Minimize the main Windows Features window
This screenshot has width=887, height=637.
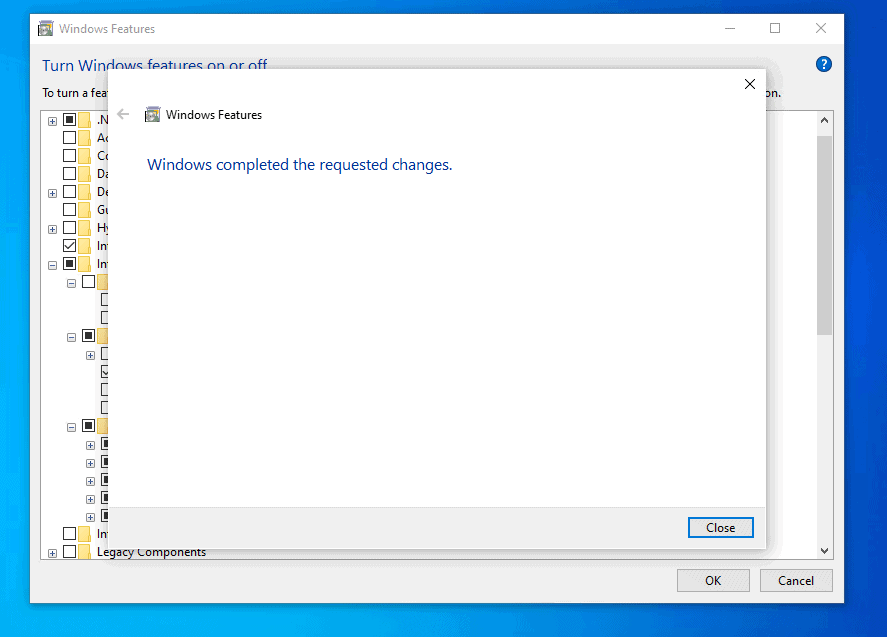pyautogui.click(x=730, y=28)
